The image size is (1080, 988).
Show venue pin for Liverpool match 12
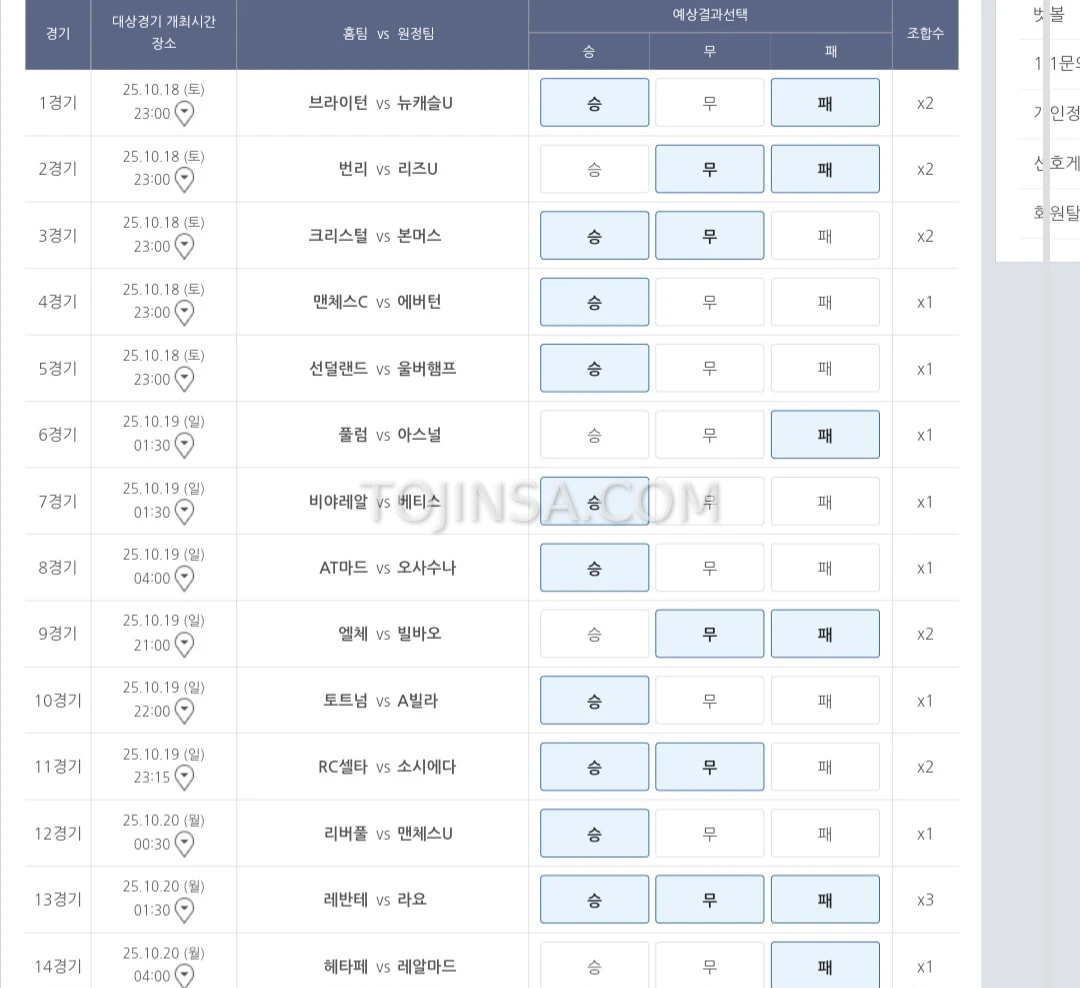click(x=185, y=845)
